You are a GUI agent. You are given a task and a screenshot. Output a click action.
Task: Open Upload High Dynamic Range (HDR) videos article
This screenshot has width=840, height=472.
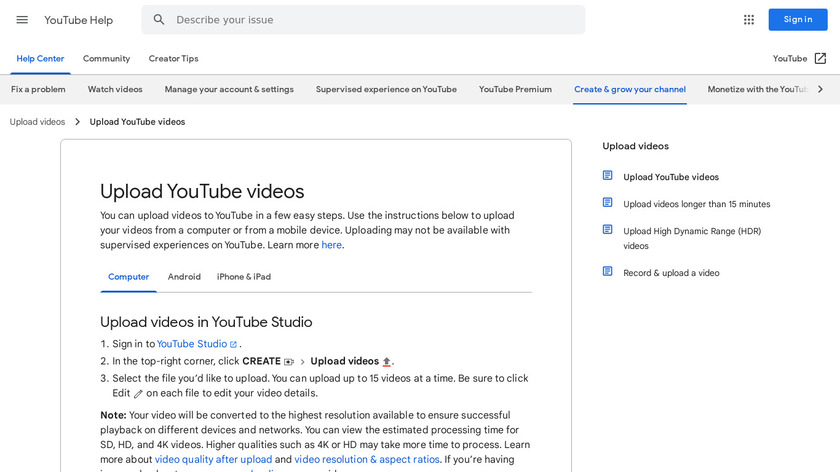(692, 238)
